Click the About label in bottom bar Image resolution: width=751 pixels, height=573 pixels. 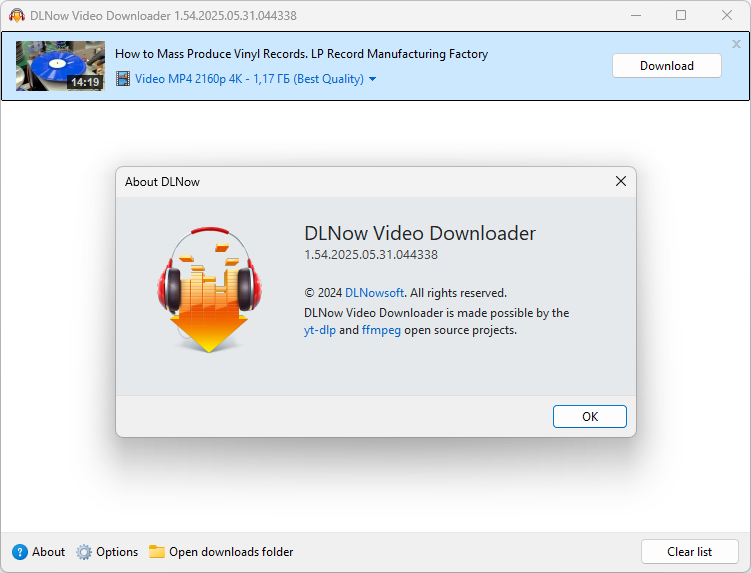[x=48, y=552]
